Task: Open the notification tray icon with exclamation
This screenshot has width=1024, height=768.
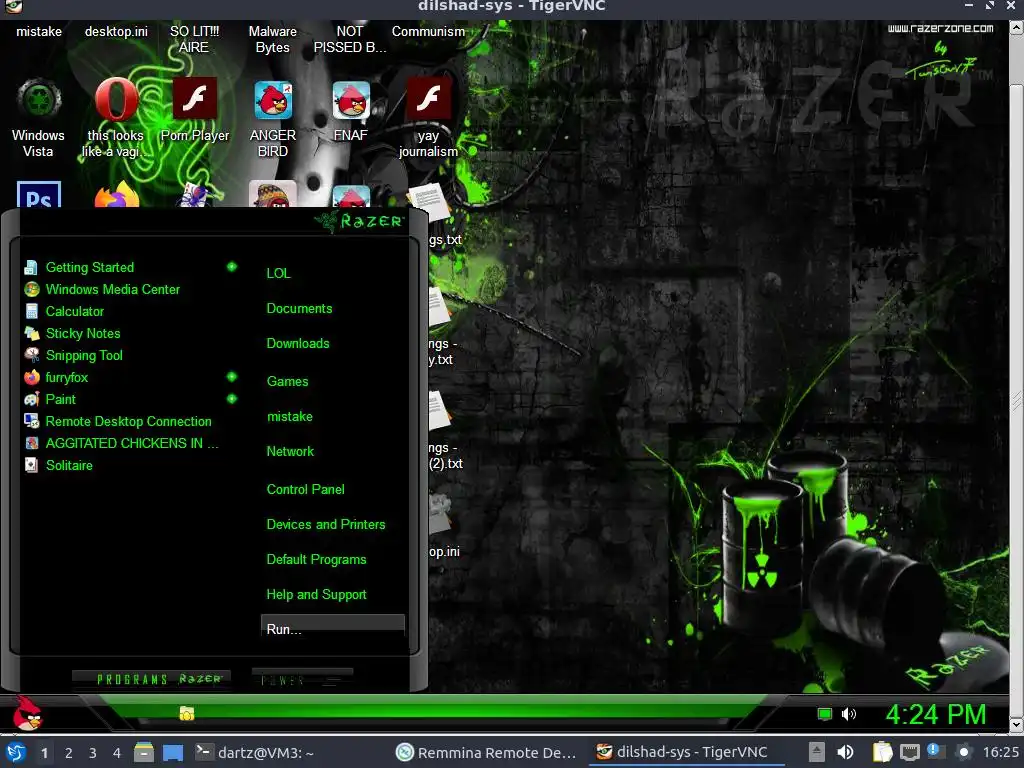Action: click(x=934, y=752)
